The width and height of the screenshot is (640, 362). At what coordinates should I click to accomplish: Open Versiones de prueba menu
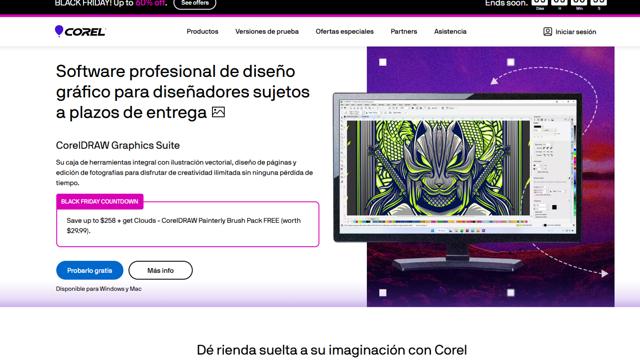267,31
